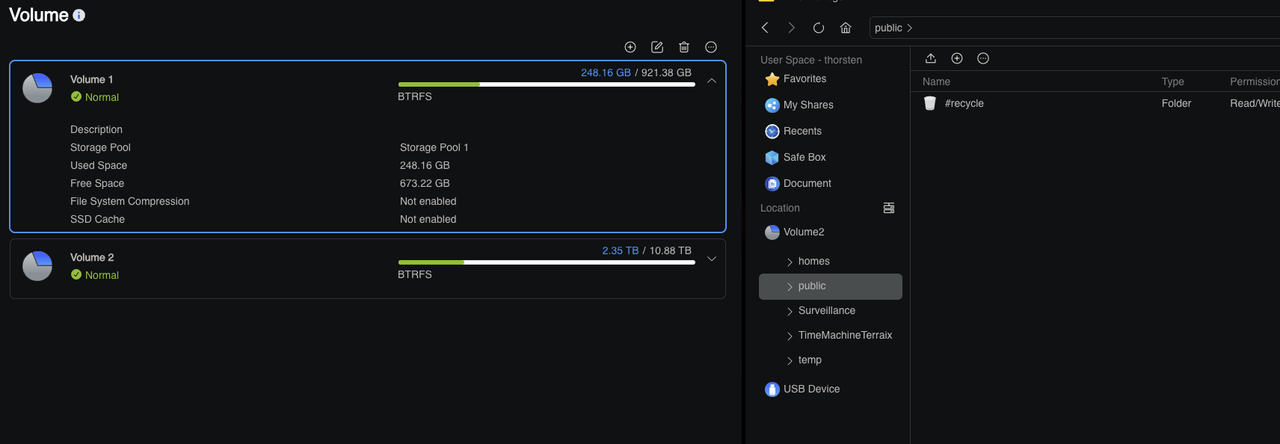Select the #recycle folder row

[x=1097, y=103]
